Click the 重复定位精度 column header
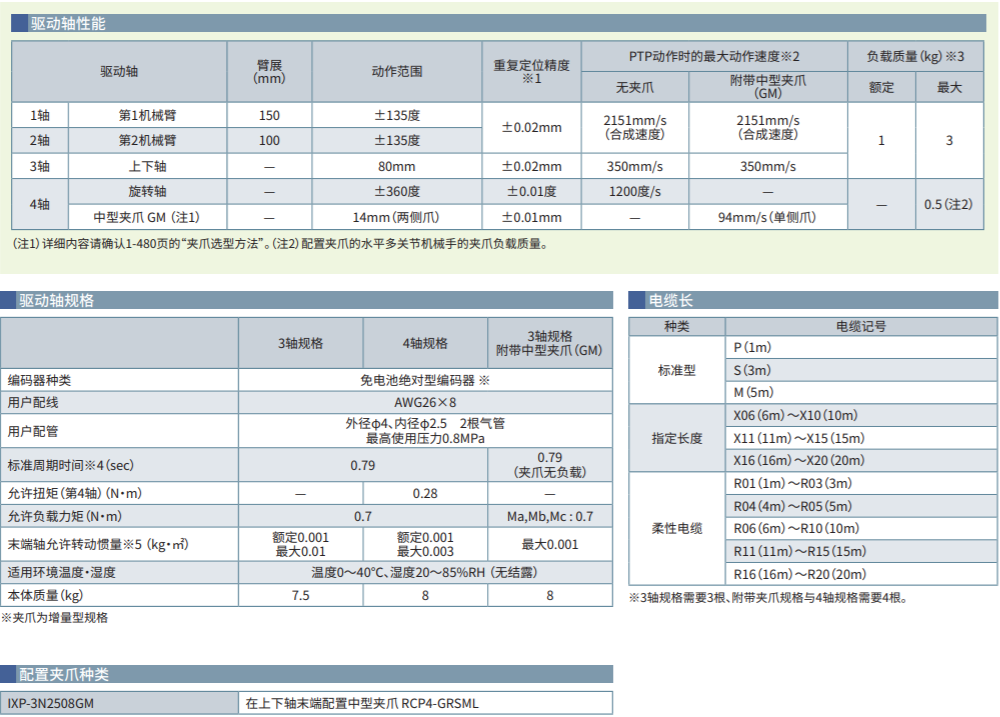This screenshot has width=1000, height=717. click(531, 71)
